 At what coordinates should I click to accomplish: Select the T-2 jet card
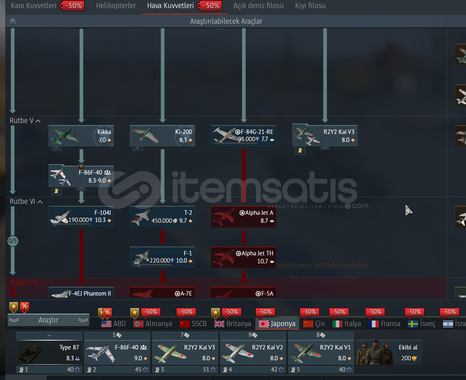pos(162,217)
